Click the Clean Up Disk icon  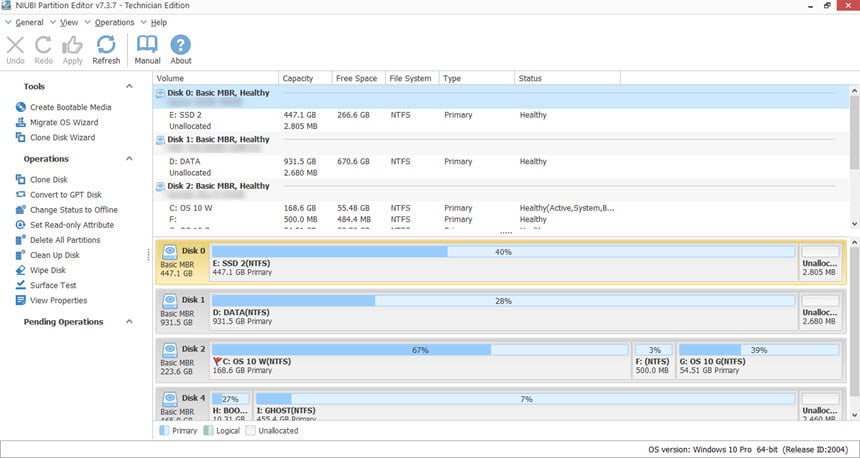(x=21, y=255)
